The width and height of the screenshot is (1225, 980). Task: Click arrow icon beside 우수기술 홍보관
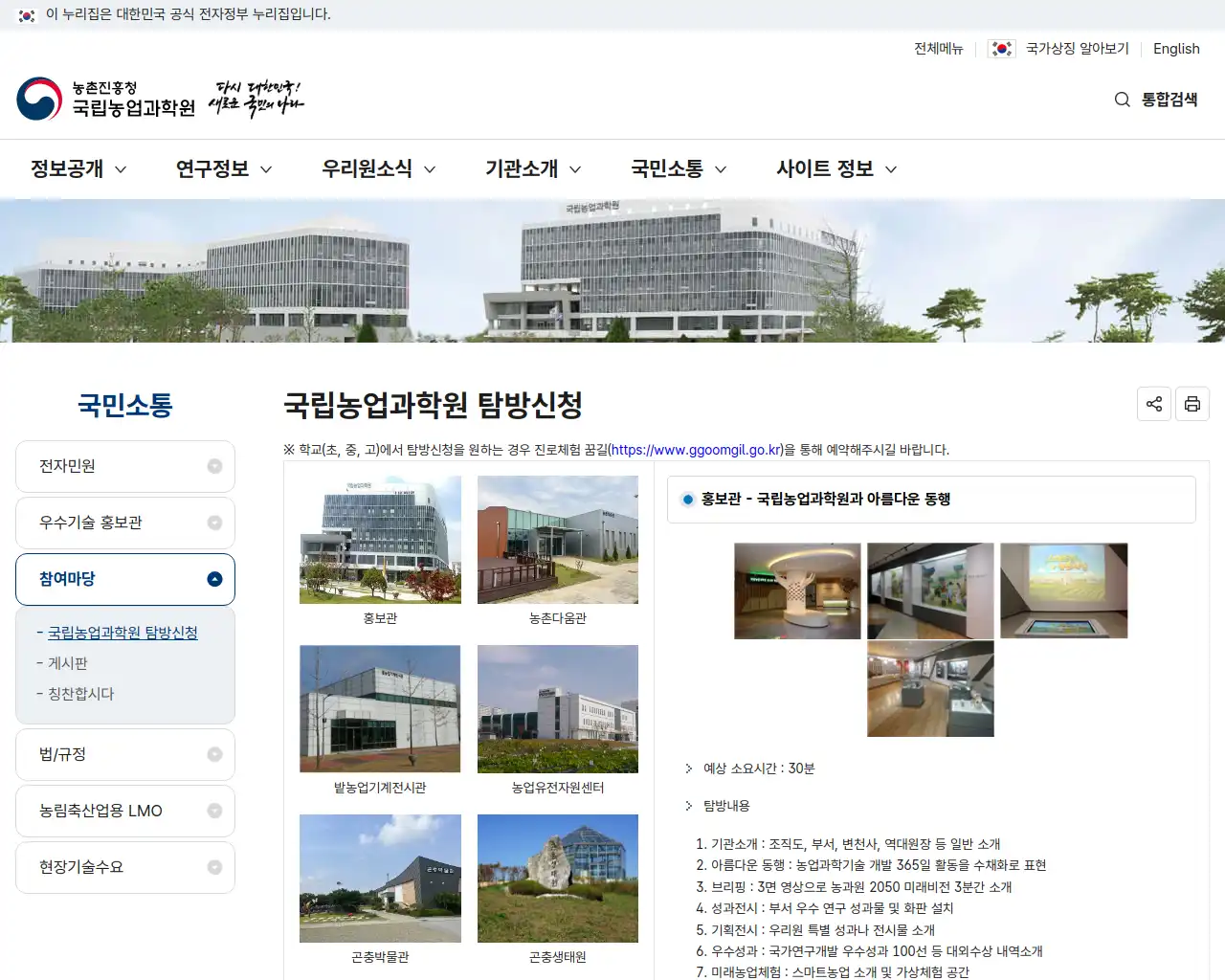coord(214,523)
